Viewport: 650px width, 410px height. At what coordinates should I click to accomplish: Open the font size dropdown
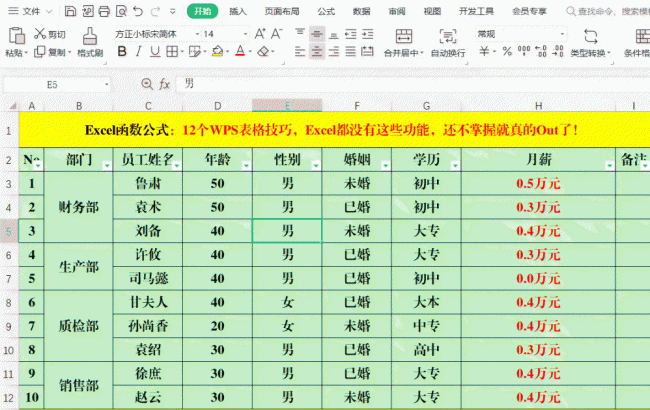click(x=245, y=34)
